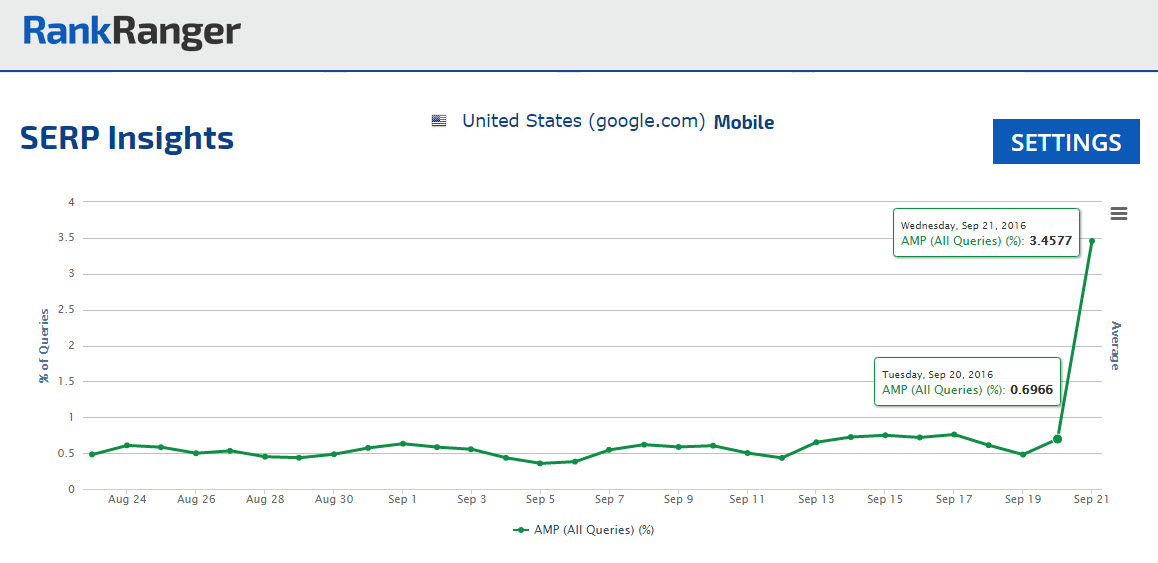Click the RankRanger logo
Viewport: 1158px width, 563px height.
pos(132,33)
